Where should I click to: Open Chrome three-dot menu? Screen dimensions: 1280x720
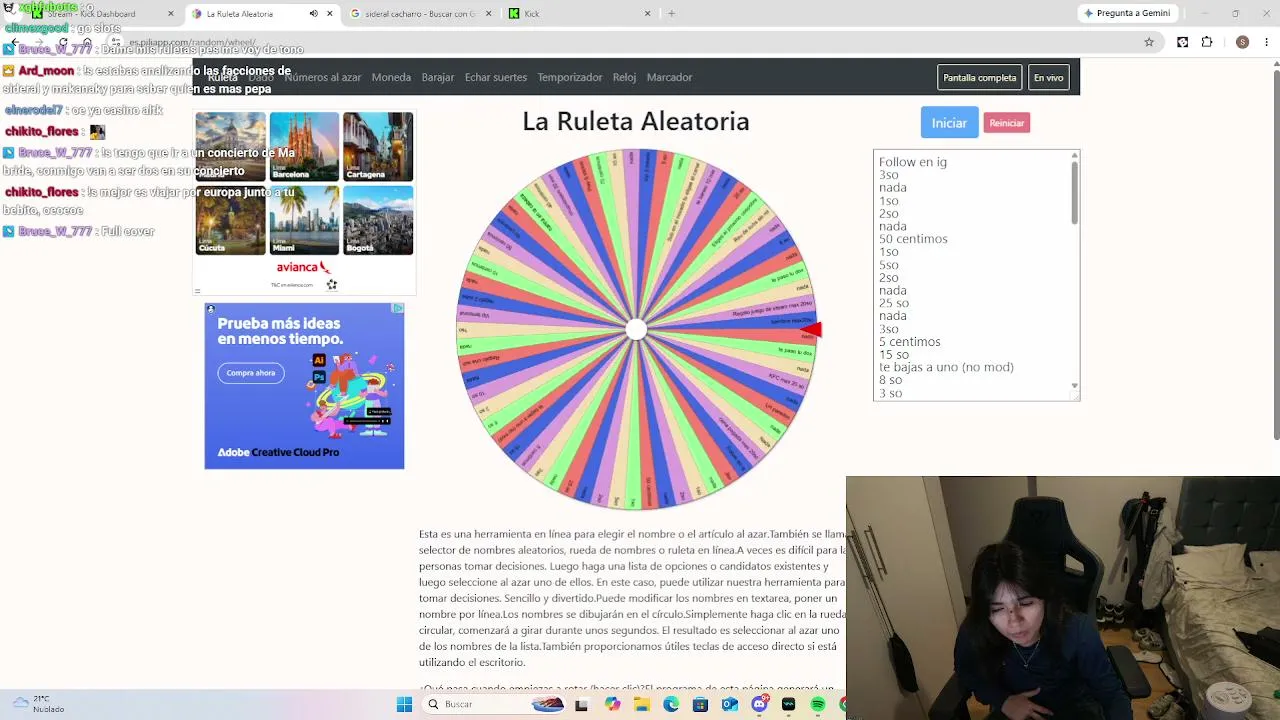click(x=1267, y=42)
